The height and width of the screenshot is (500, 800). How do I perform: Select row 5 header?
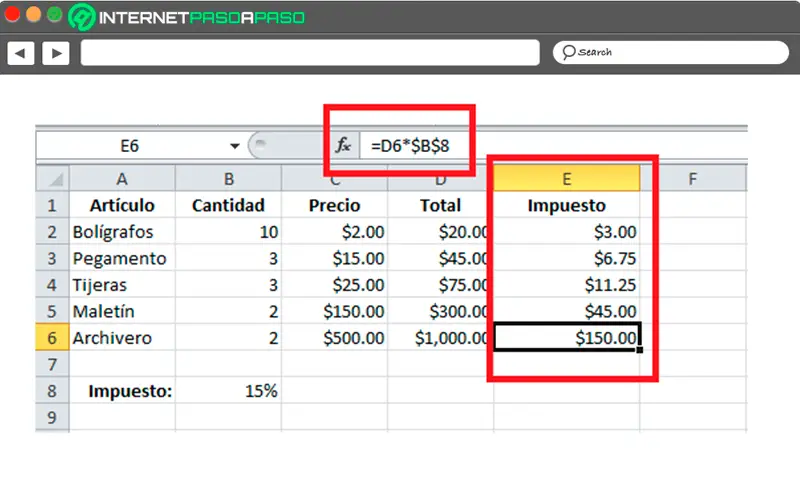point(52,311)
